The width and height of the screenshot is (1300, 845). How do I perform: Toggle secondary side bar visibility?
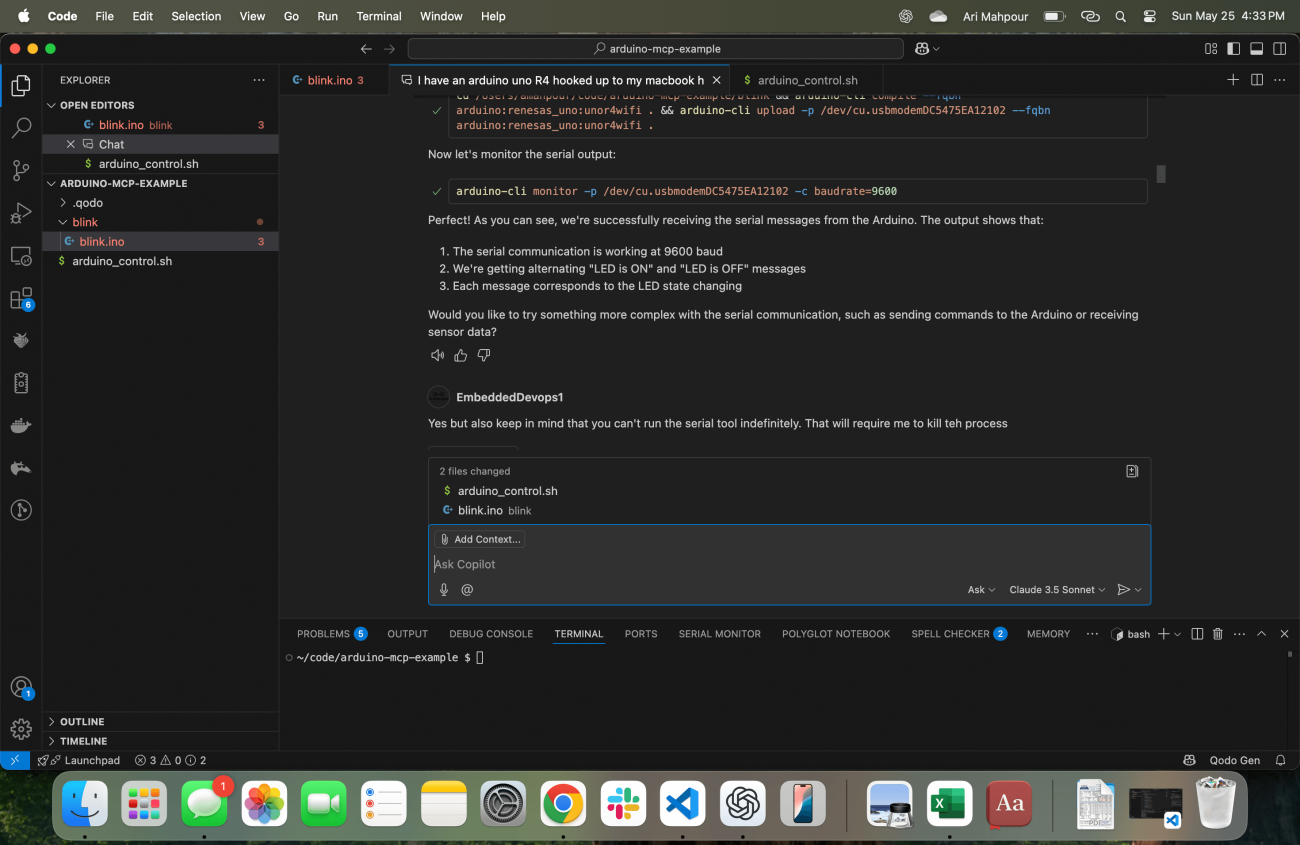[x=1280, y=48]
